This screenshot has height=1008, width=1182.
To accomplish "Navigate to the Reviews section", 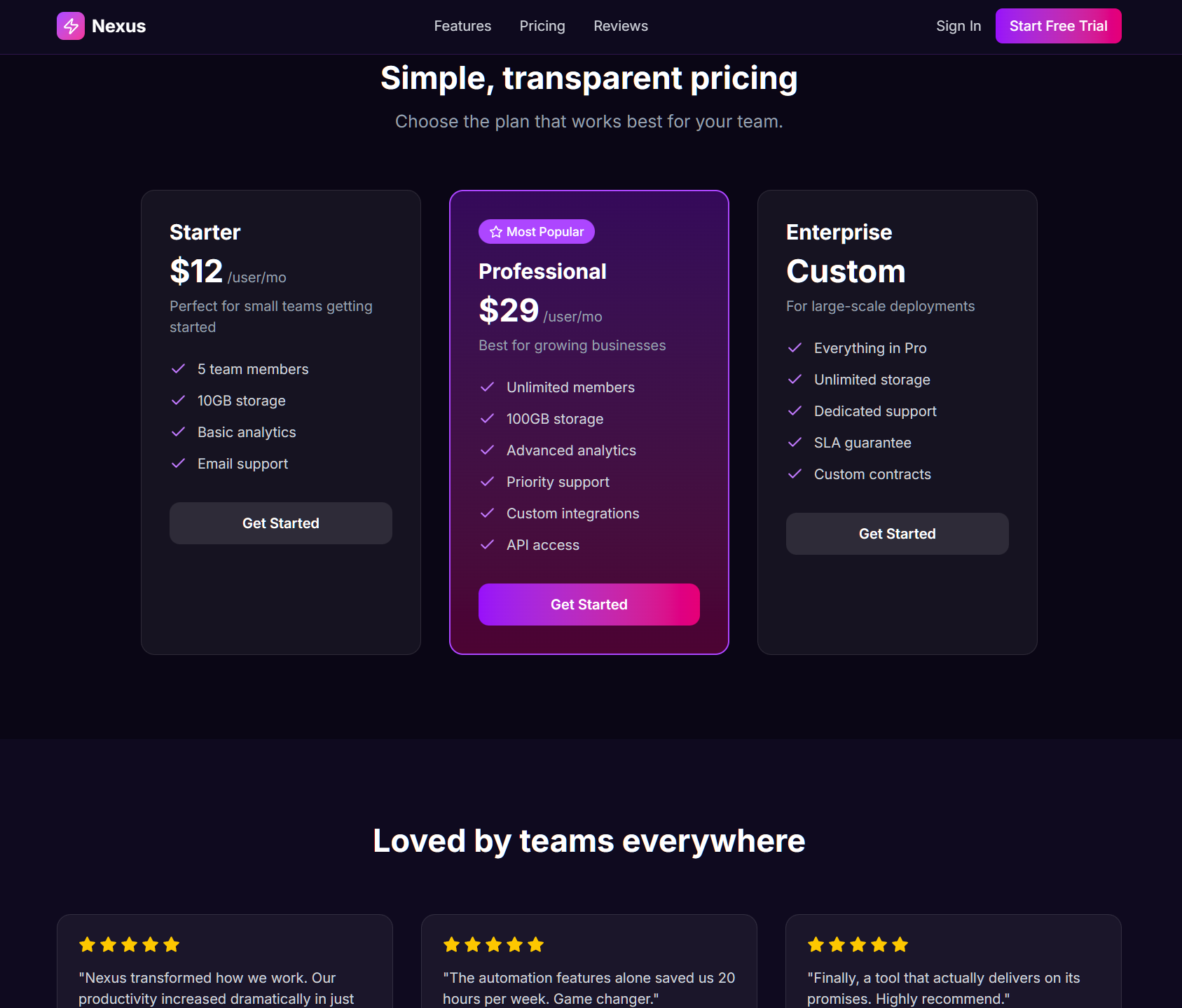I will 620,26.
